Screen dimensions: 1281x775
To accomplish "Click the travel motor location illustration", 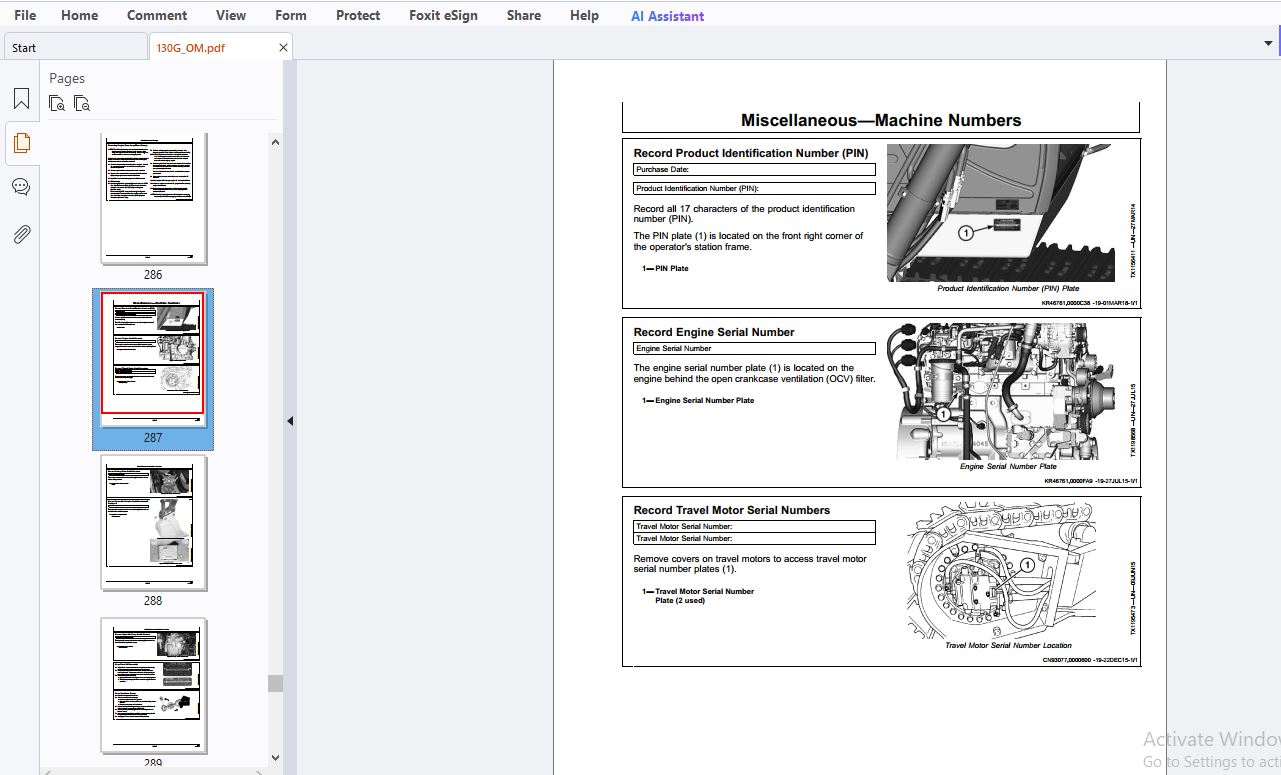I will click(x=1003, y=571).
